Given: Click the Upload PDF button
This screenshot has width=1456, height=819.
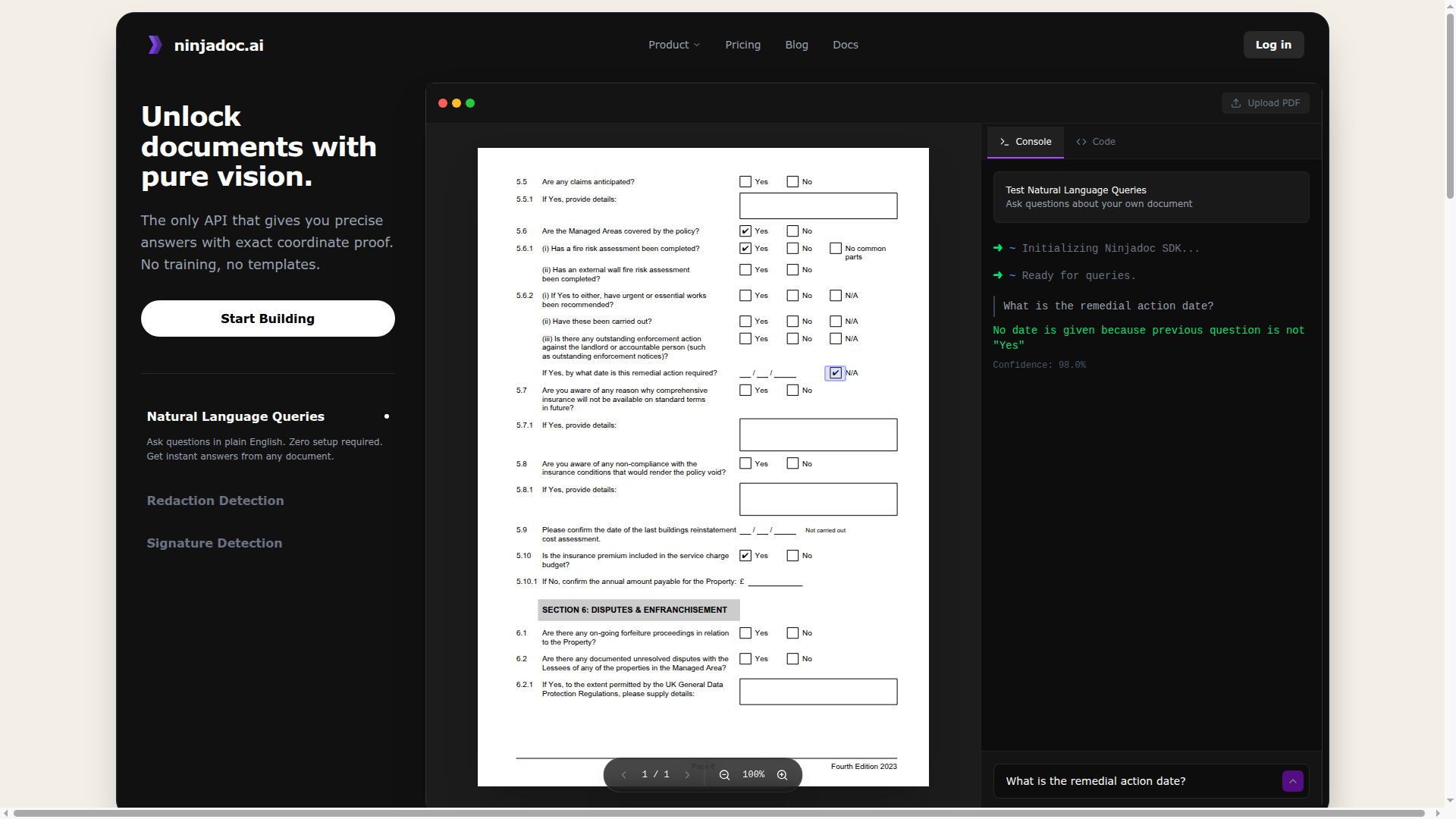Looking at the screenshot, I should click(x=1265, y=103).
